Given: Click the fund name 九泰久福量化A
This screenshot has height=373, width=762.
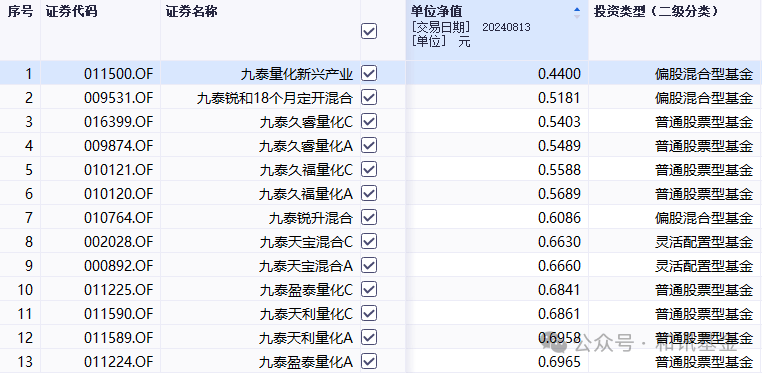Looking at the screenshot, I should coord(306,194).
